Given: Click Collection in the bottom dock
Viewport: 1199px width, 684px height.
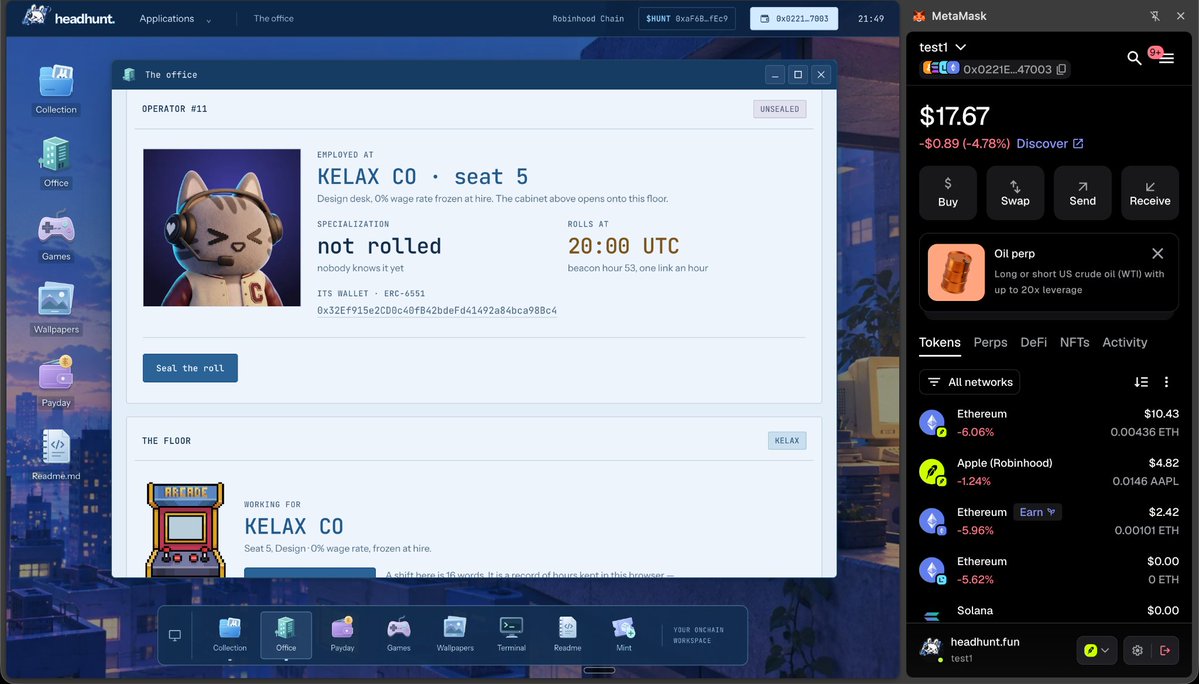Looking at the screenshot, I should click(229, 634).
